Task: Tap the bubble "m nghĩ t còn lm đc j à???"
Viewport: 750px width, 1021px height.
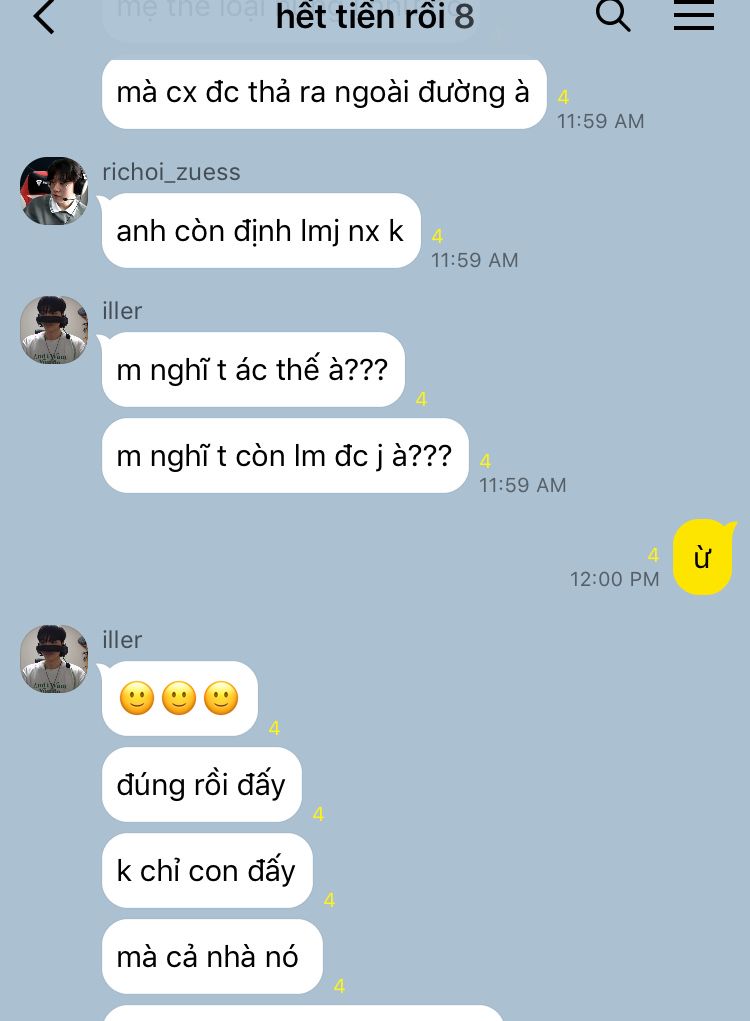Action: (x=285, y=456)
